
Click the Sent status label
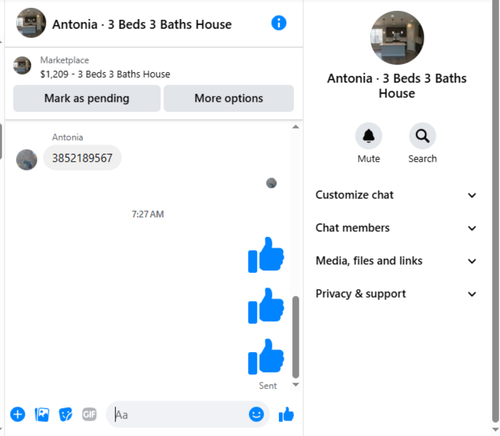pyautogui.click(x=268, y=386)
